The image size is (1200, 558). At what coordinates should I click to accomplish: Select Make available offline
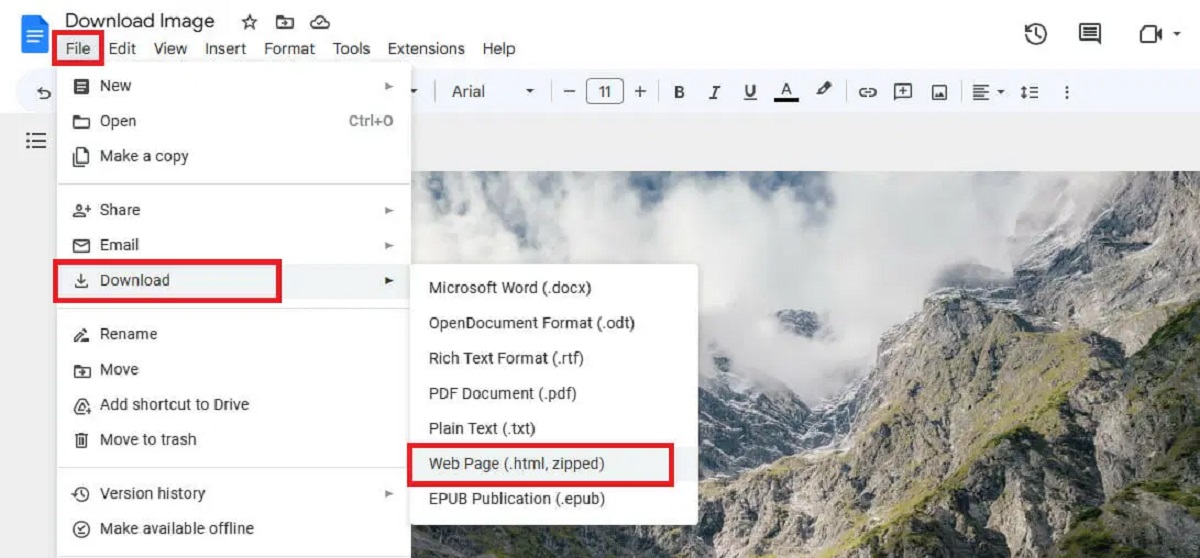coord(234,528)
